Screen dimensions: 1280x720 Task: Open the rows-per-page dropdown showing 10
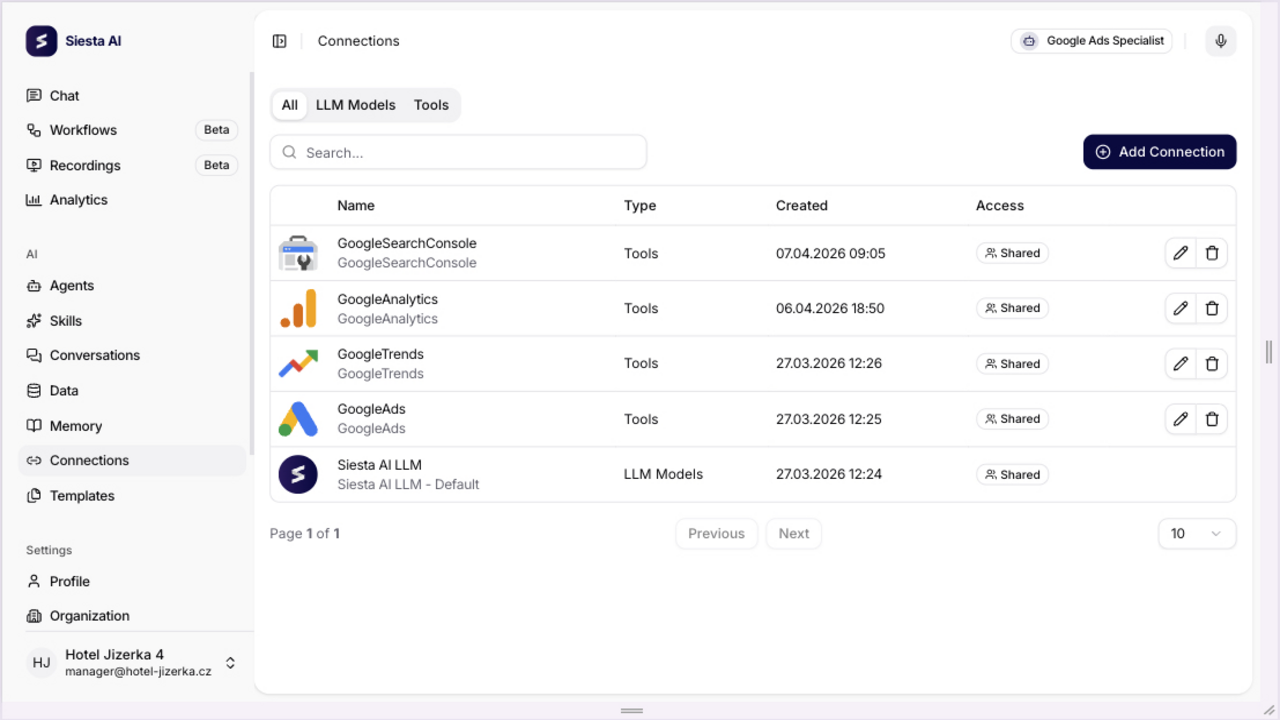pyautogui.click(x=1197, y=533)
